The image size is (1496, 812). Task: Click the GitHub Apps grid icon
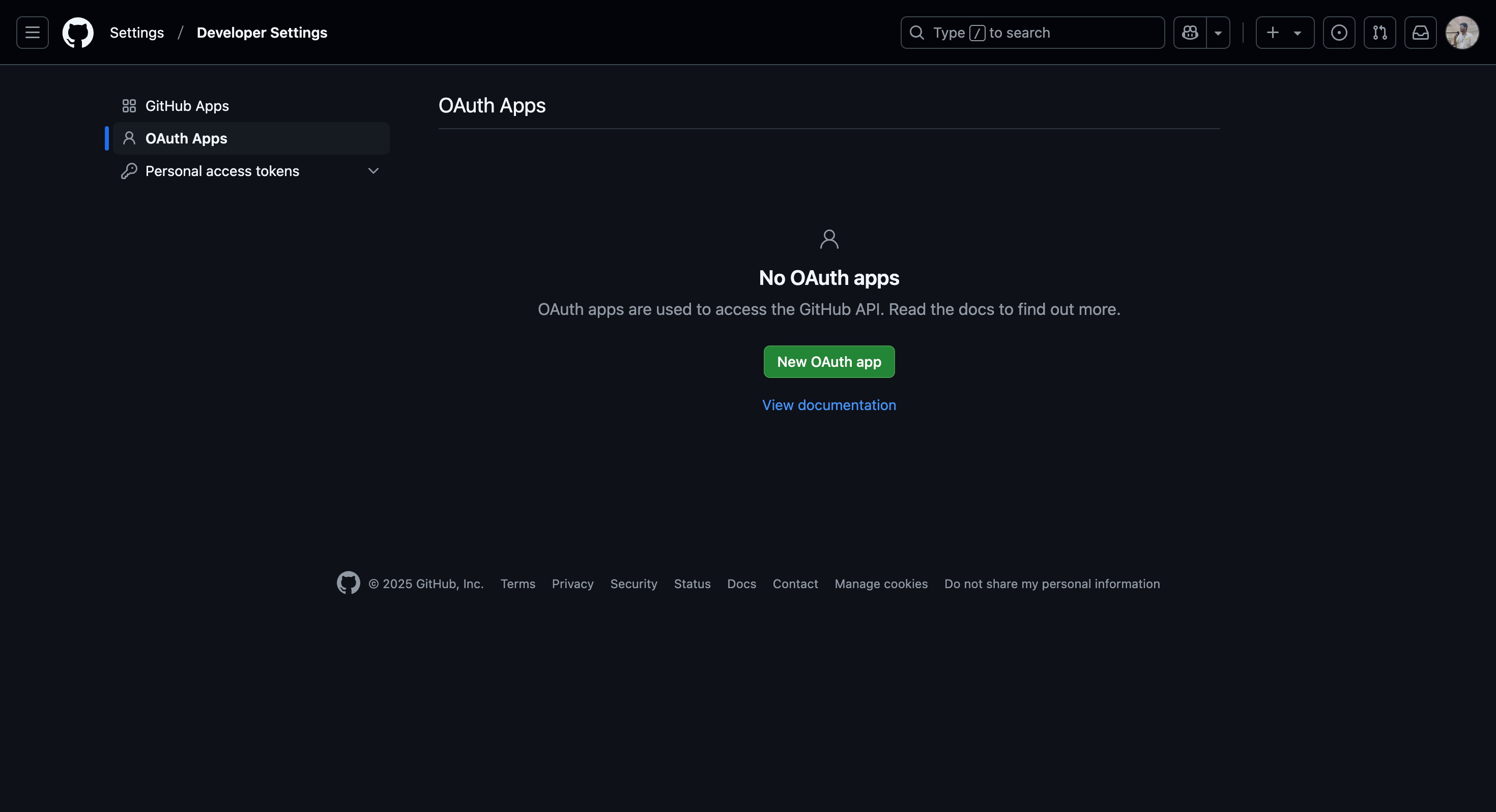[x=129, y=105]
